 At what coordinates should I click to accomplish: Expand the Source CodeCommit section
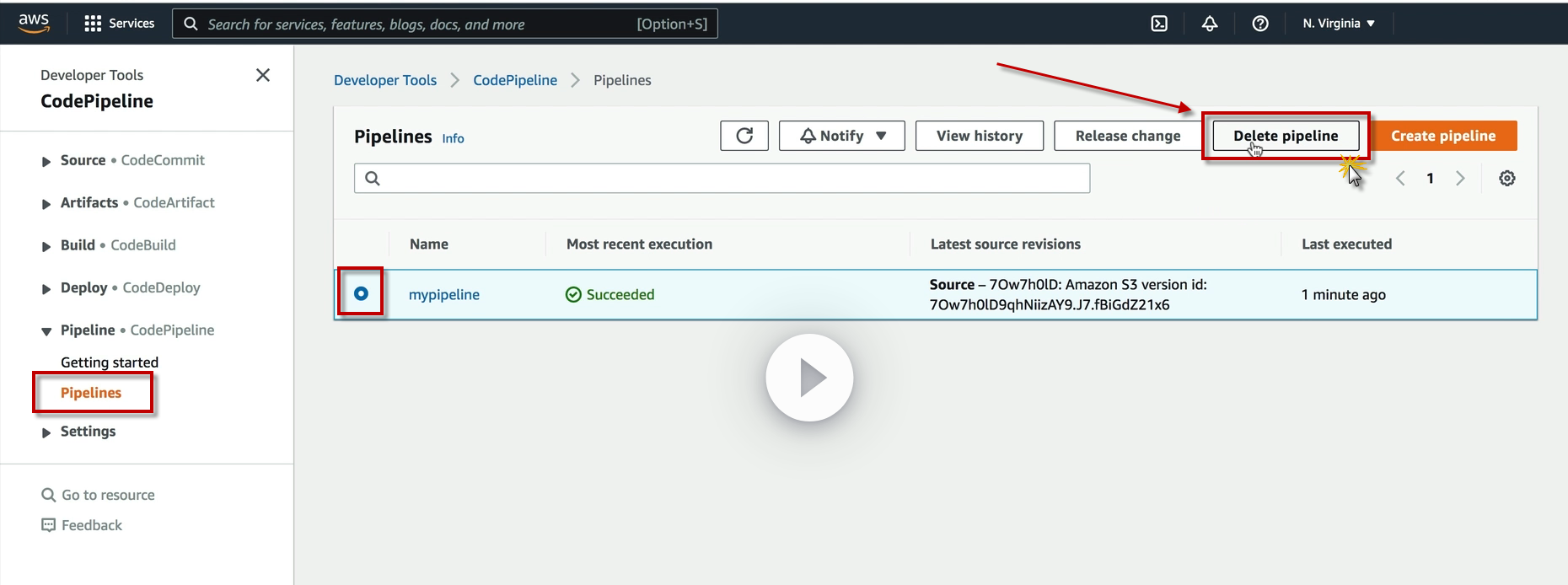(46, 161)
